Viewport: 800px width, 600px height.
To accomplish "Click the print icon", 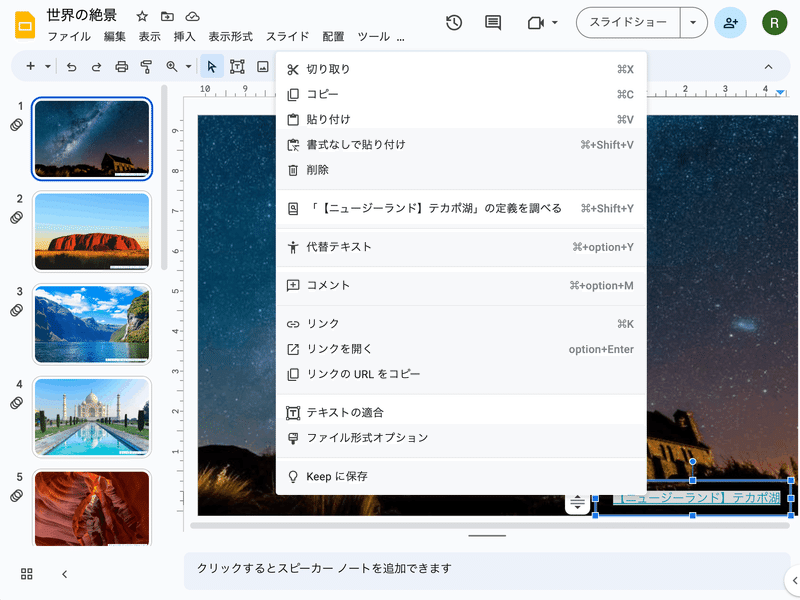I will 121,66.
